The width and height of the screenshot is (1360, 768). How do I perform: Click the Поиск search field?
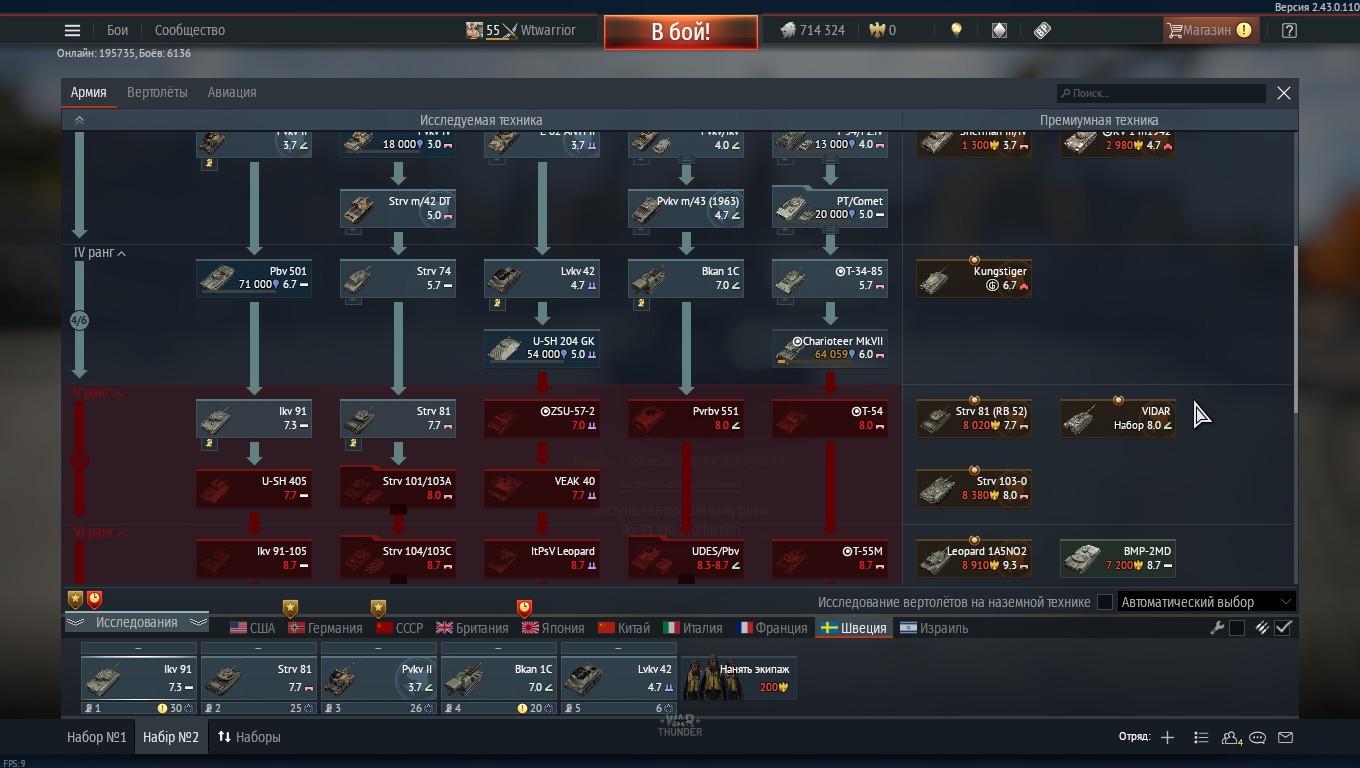(1161, 93)
